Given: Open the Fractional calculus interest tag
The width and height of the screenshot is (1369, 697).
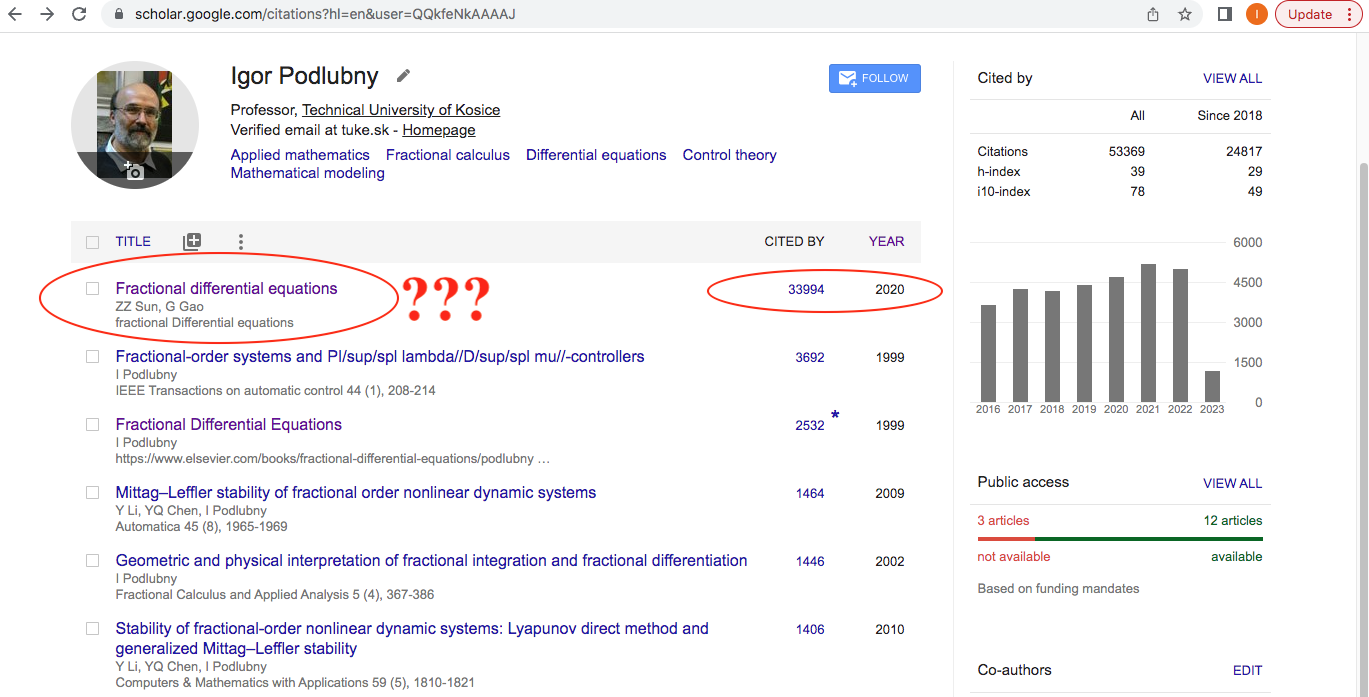Looking at the screenshot, I should 447,155.
